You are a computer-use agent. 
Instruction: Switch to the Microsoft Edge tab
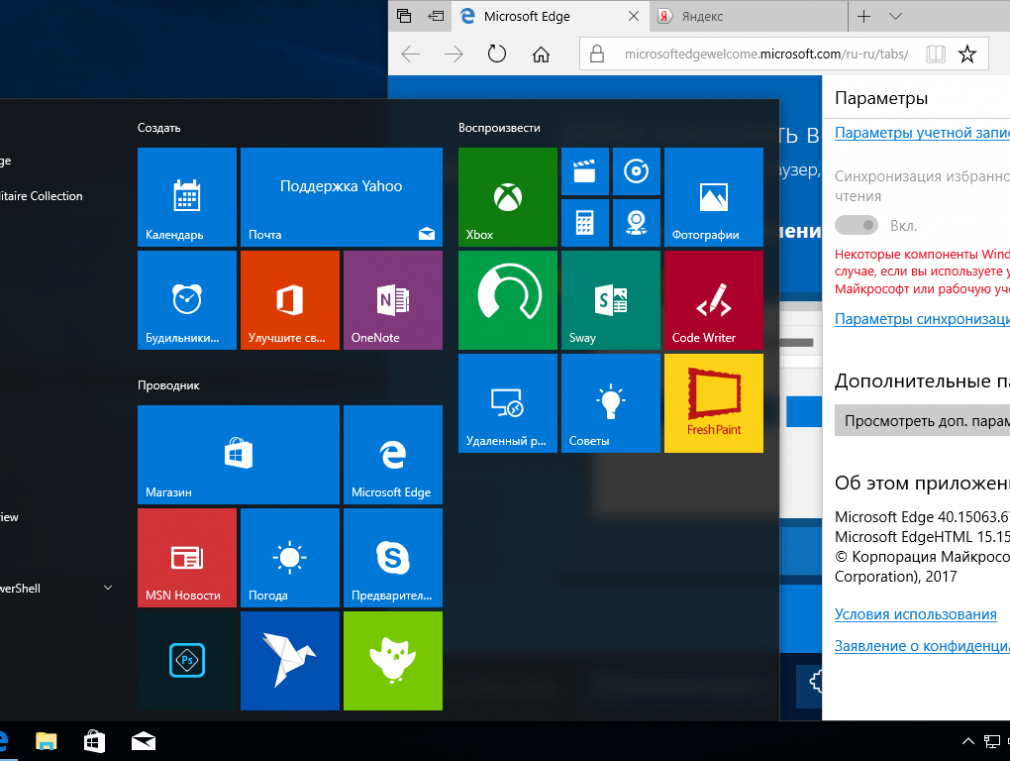[551, 16]
